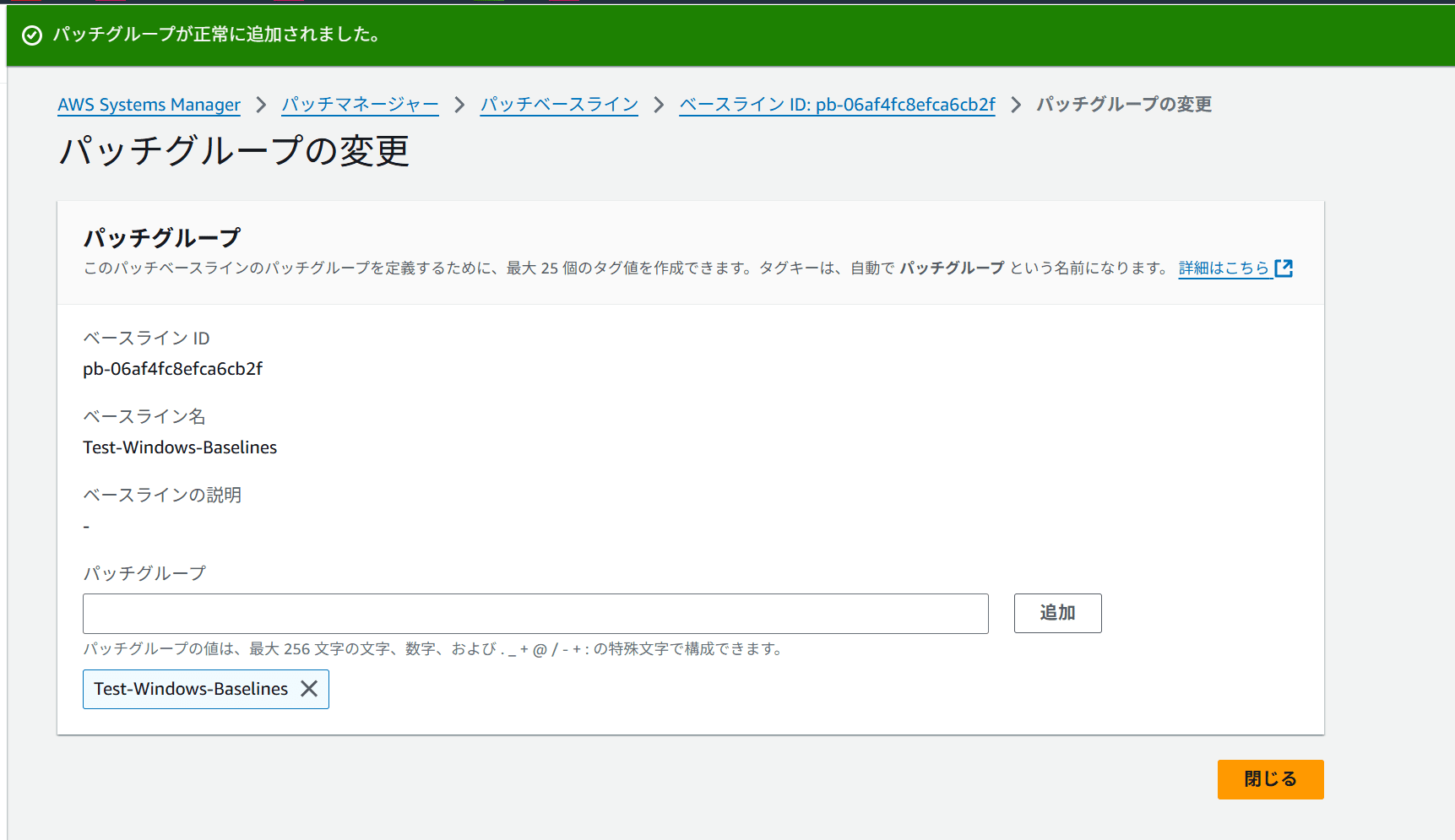Go to AWS Systems Manager breadcrumb
The height and width of the screenshot is (840, 1455).
149,105
